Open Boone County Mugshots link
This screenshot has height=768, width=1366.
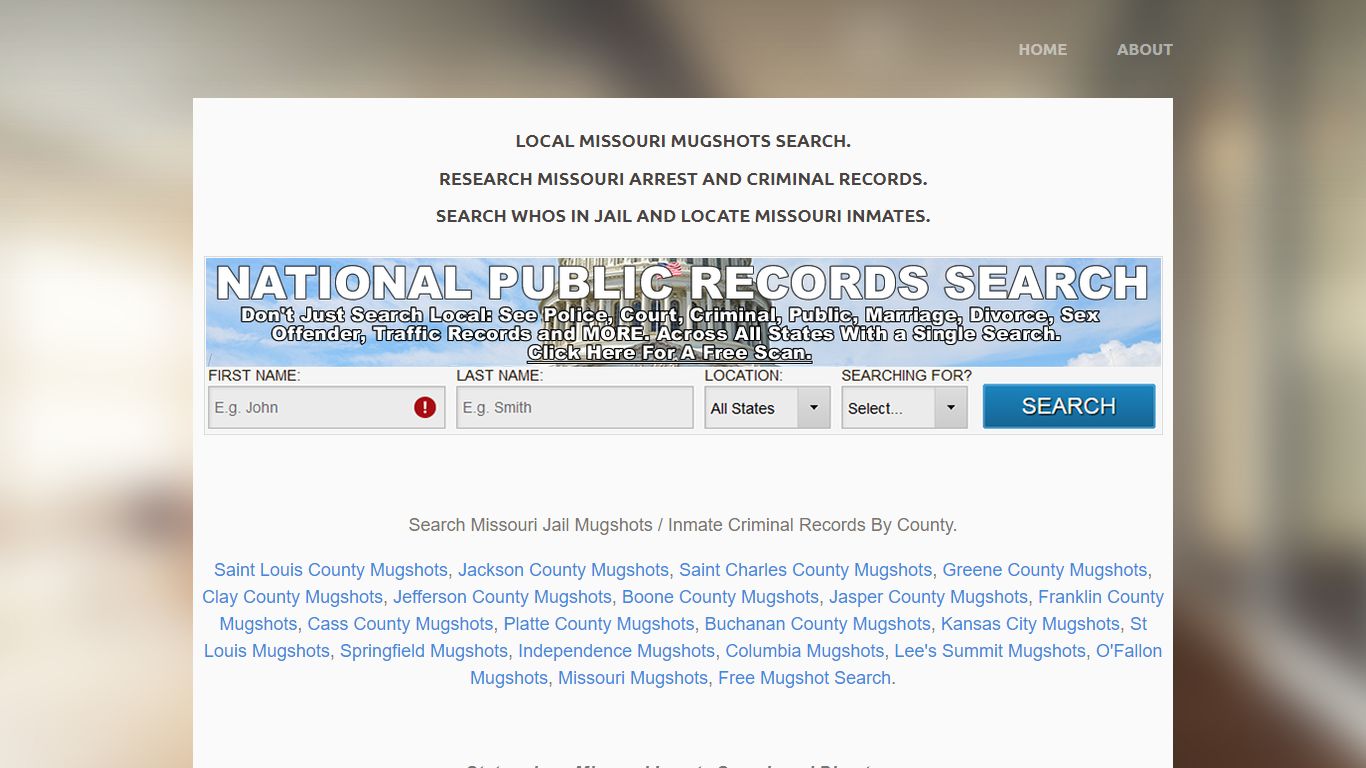click(x=720, y=597)
